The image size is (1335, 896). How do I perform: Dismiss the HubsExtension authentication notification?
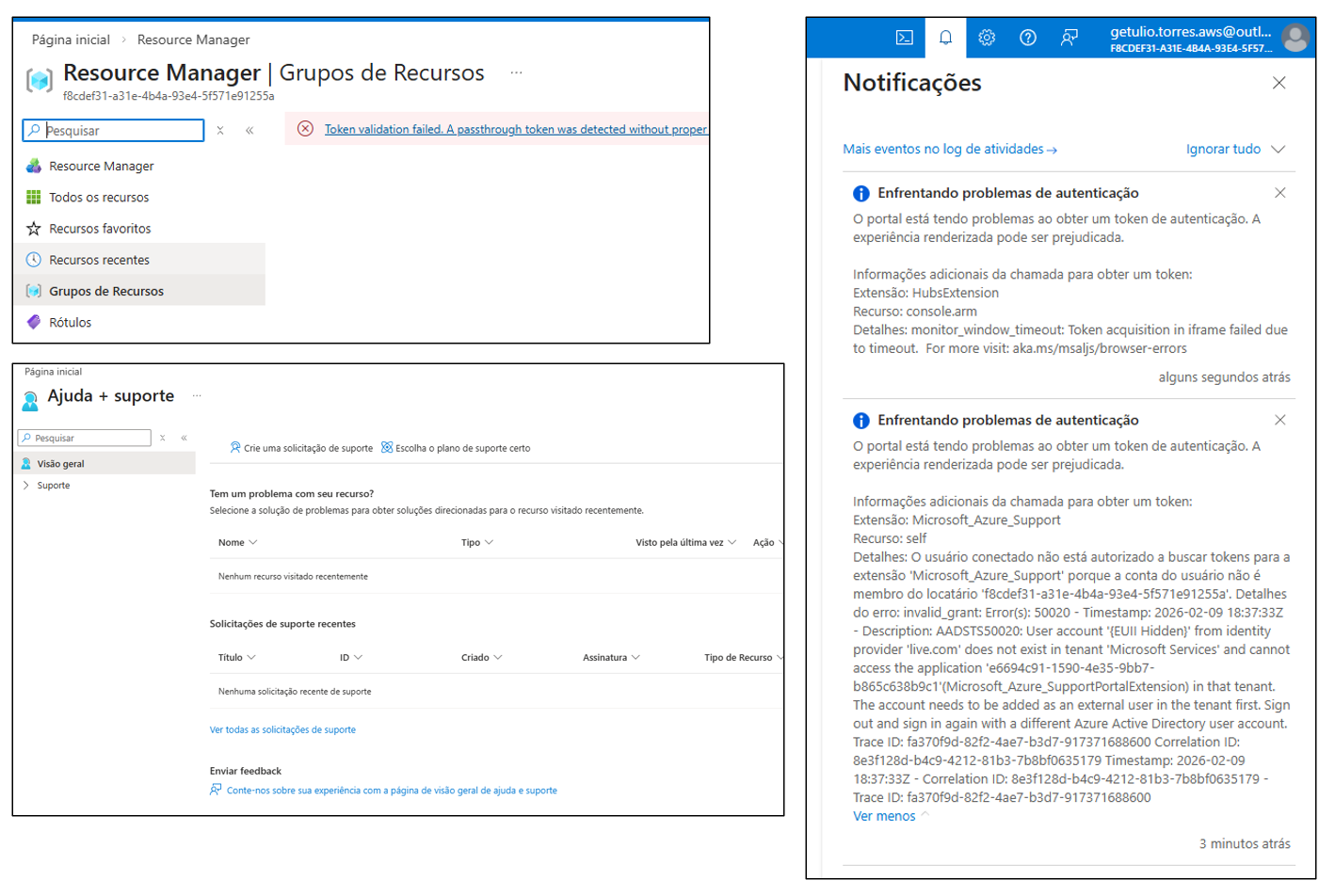[x=1279, y=193]
